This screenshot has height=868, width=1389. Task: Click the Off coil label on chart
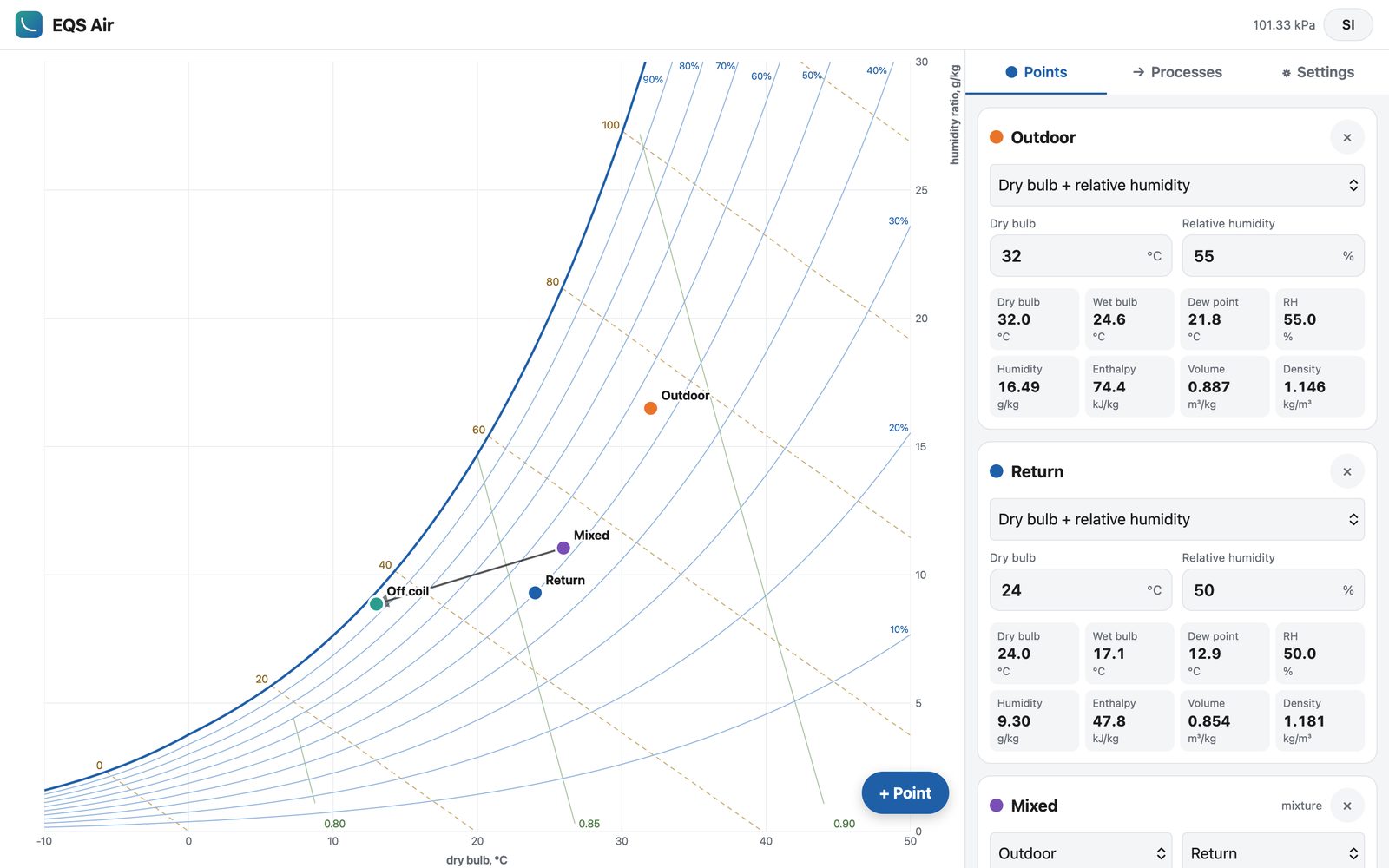point(408,591)
